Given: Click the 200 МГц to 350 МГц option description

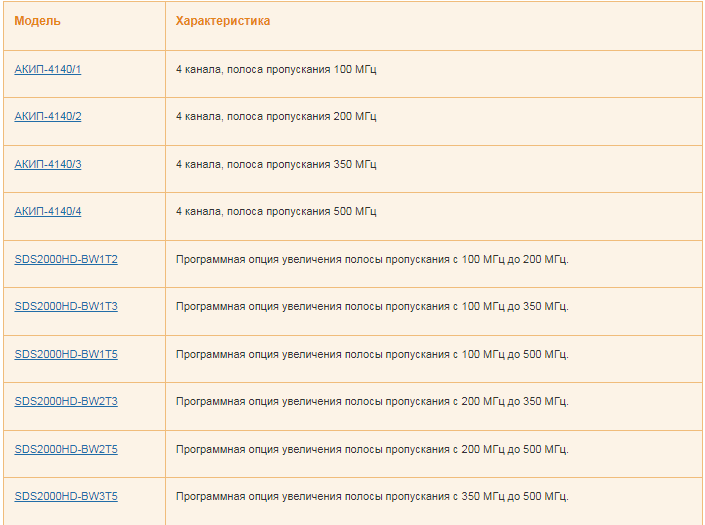Looking at the screenshot, I should [372, 402].
